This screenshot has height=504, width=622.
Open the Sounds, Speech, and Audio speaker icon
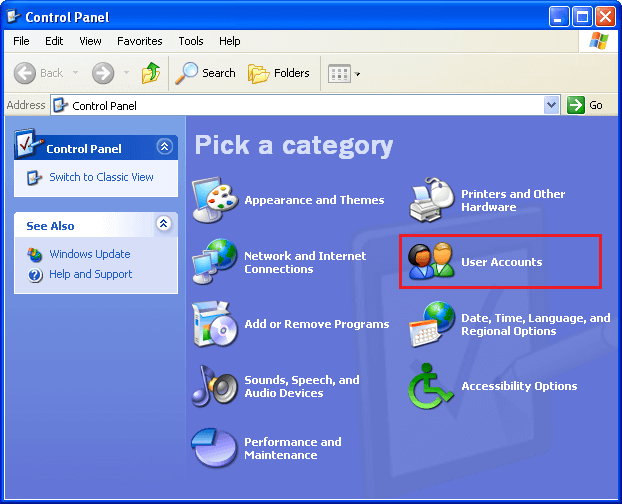[215, 386]
